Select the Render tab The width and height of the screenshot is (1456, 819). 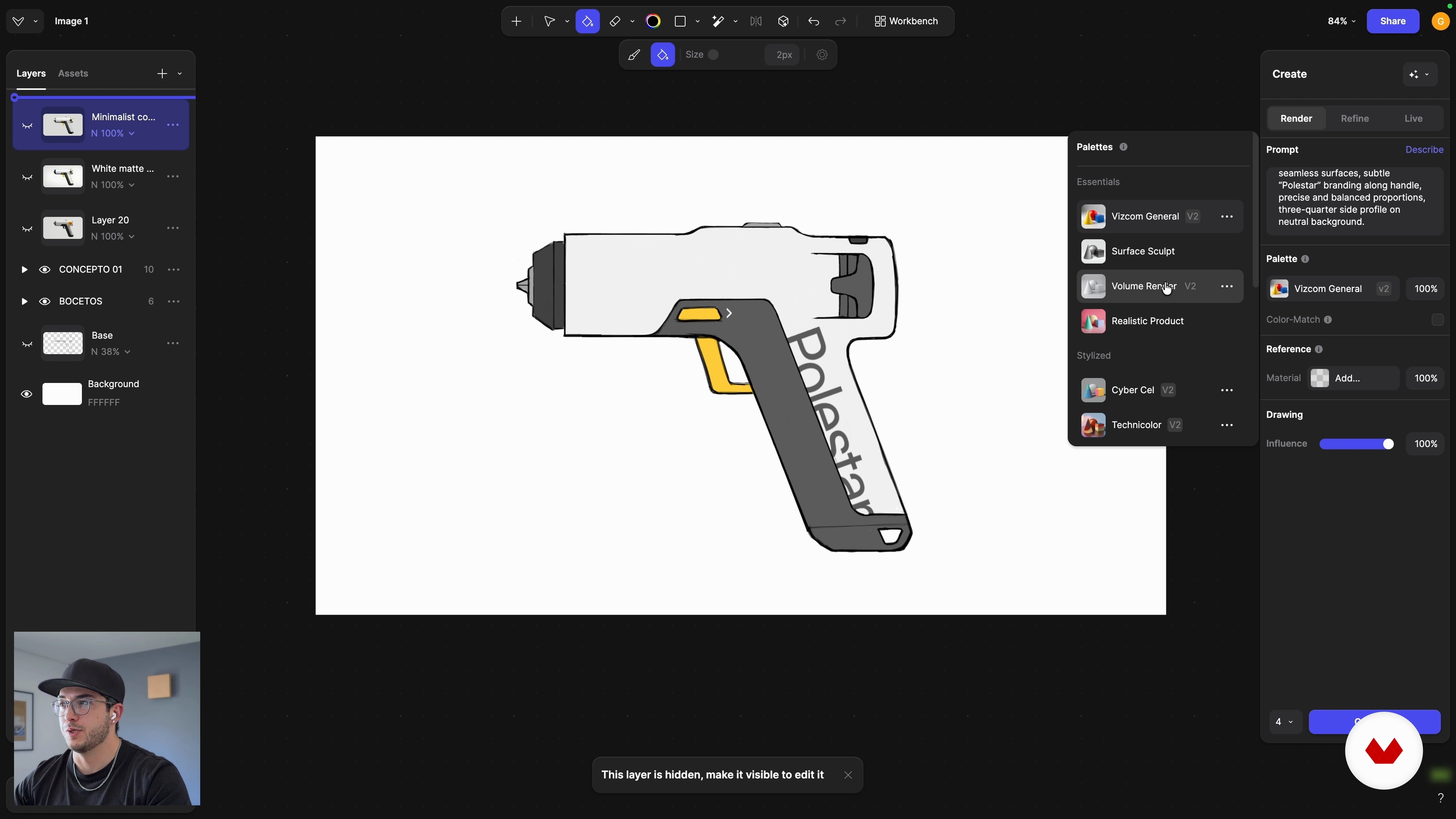[x=1296, y=119]
